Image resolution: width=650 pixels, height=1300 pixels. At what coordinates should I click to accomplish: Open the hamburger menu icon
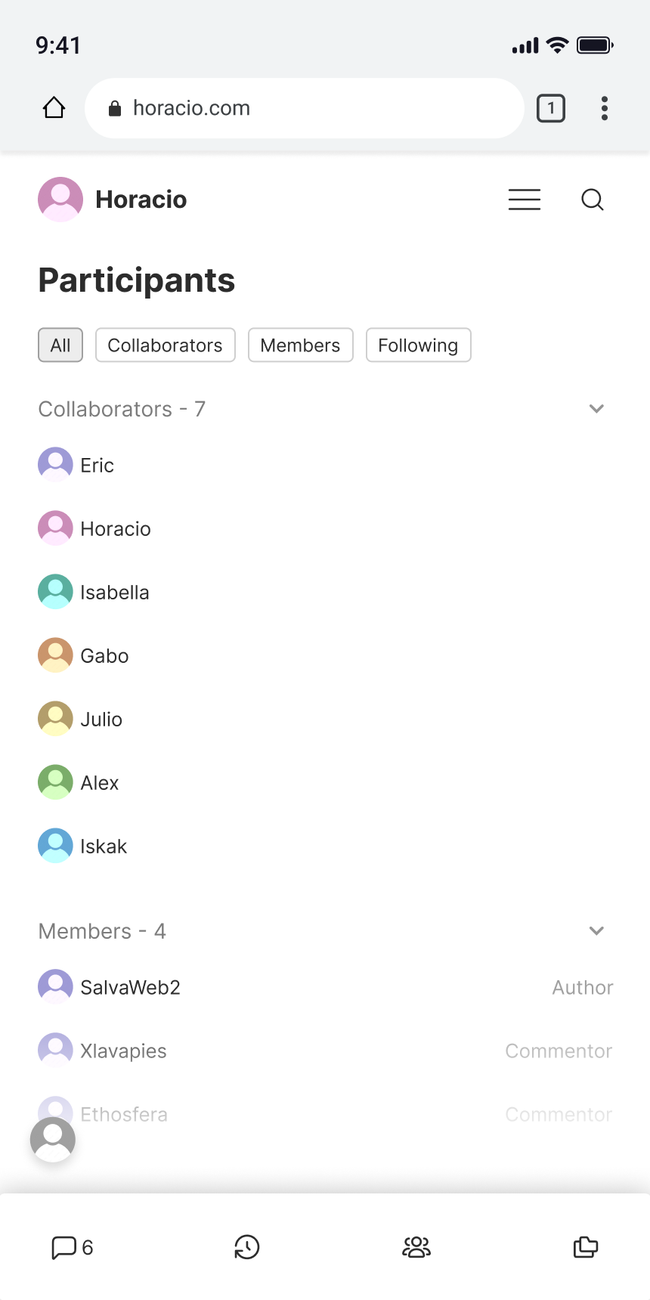click(524, 200)
